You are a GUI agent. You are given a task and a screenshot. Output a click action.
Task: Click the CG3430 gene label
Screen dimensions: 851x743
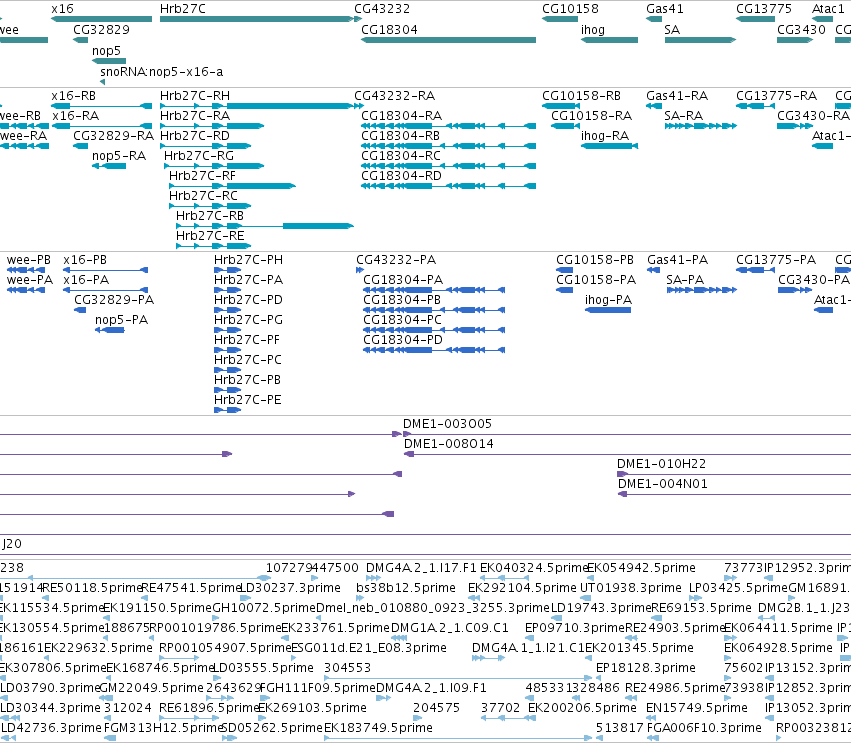[801, 29]
